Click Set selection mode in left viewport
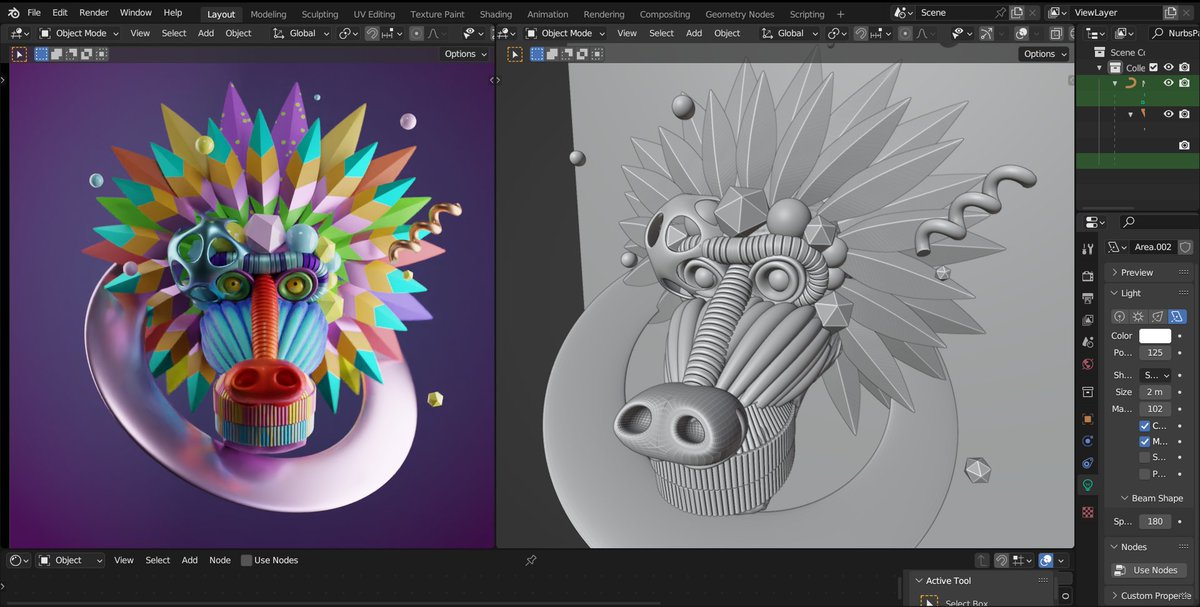This screenshot has width=1200, height=607. click(41, 54)
